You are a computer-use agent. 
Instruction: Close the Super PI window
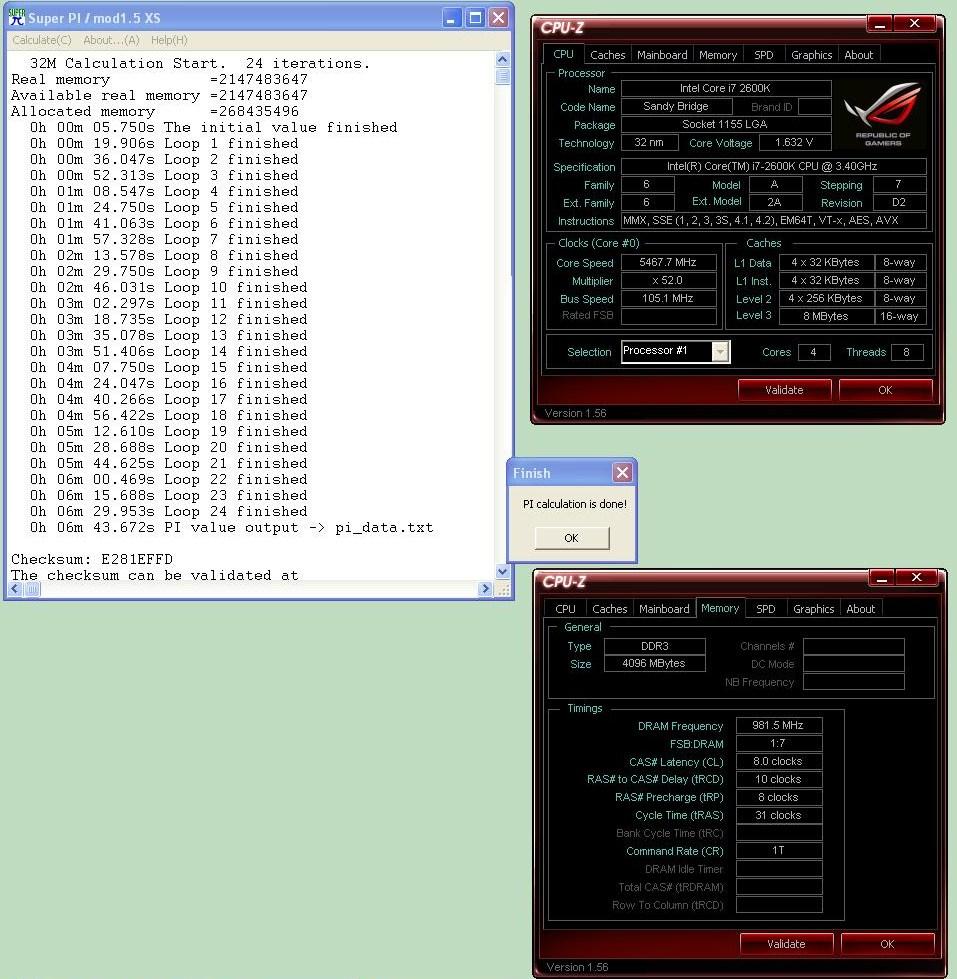[x=498, y=17]
